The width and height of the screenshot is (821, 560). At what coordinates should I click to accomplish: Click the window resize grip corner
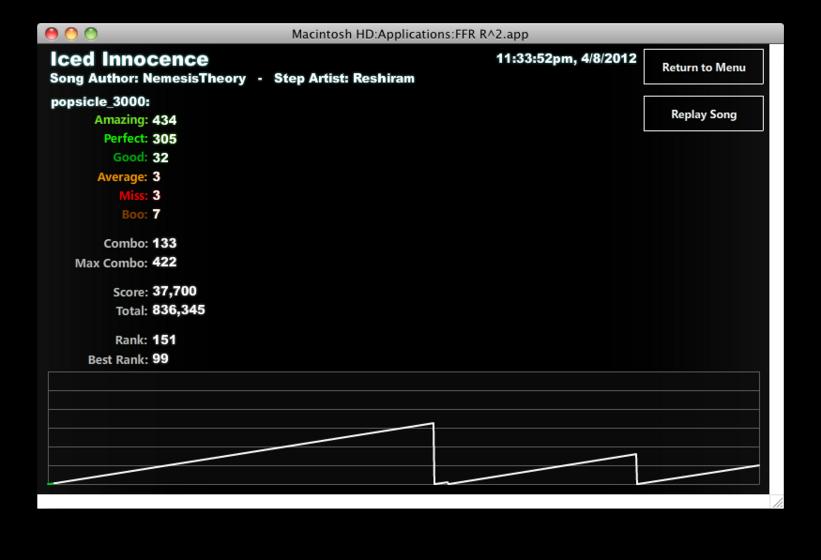coord(778,502)
